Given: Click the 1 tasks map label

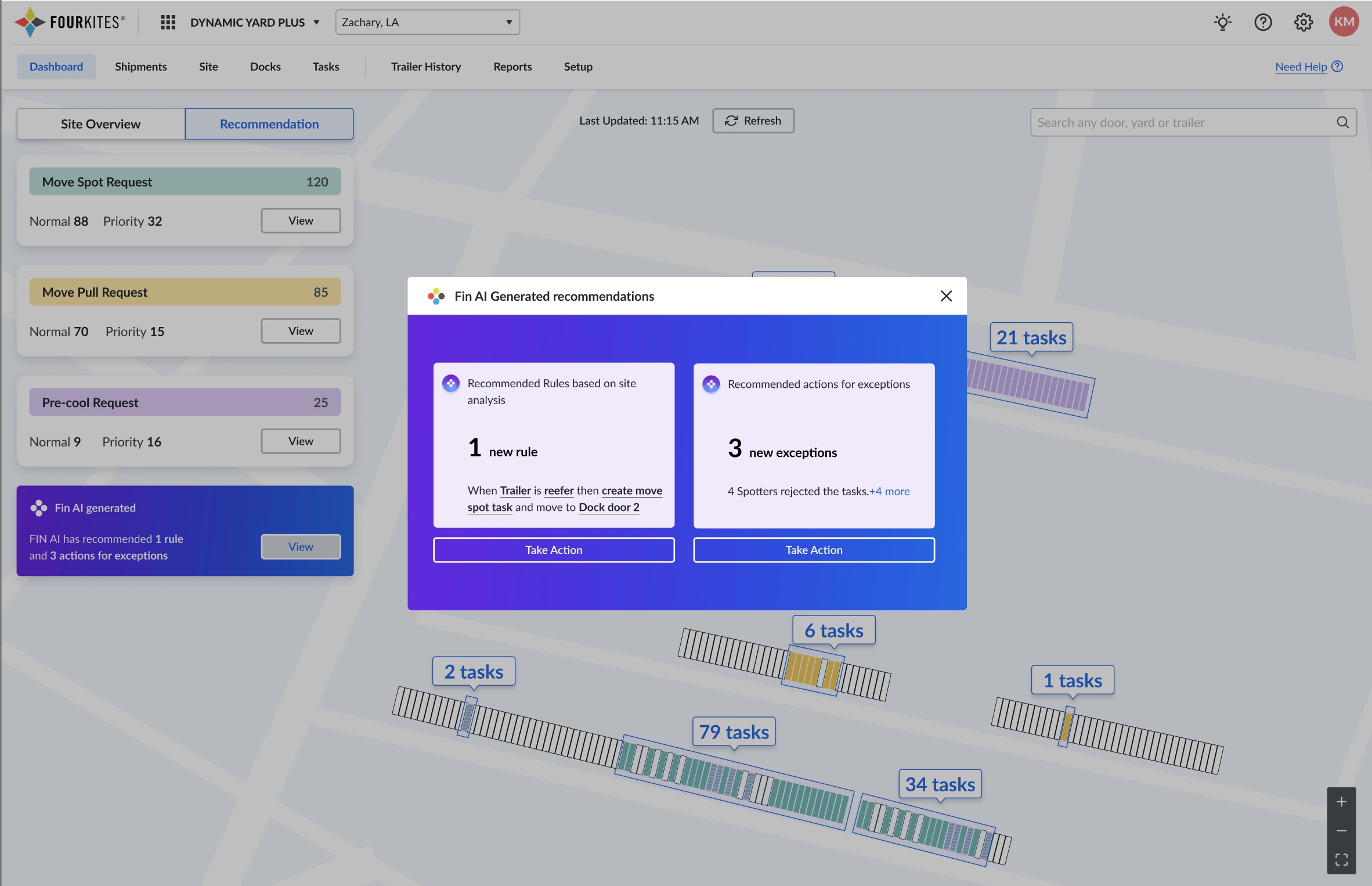Looking at the screenshot, I should tap(1073, 680).
